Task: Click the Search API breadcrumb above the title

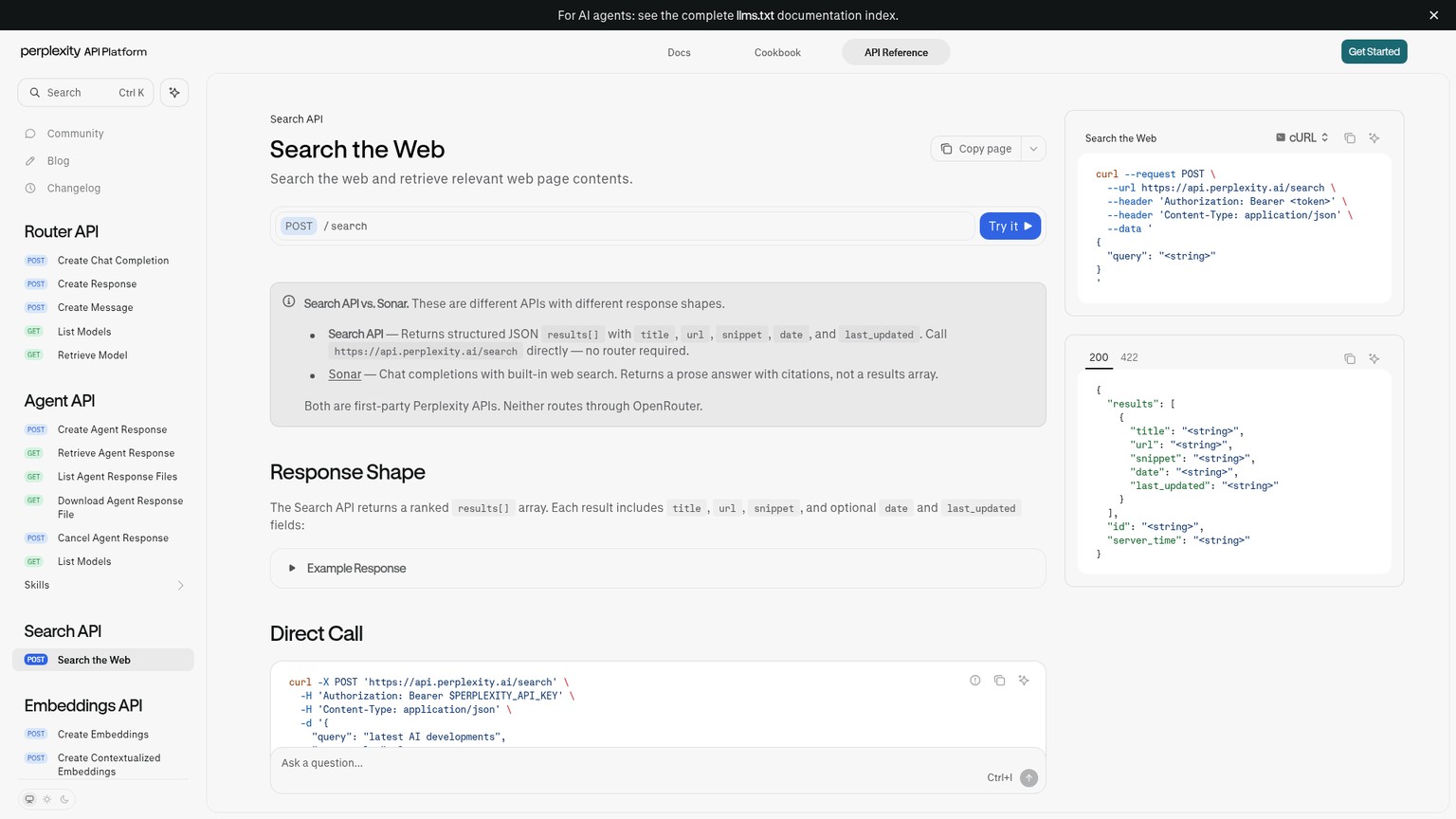Action: (297, 119)
